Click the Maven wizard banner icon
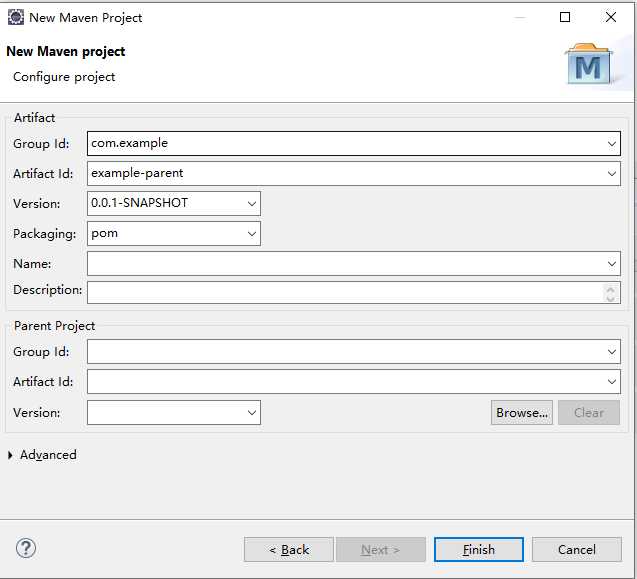Image resolution: width=637 pixels, height=579 pixels. pos(589,64)
